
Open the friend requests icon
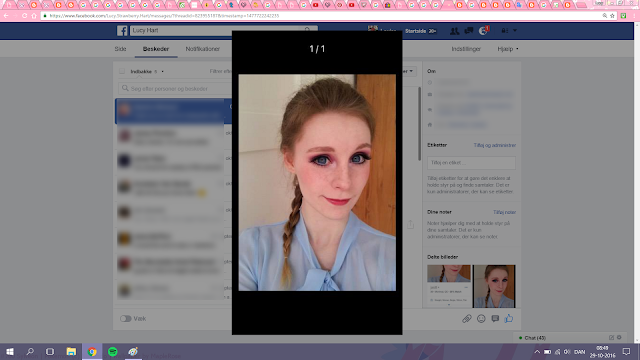coord(454,31)
